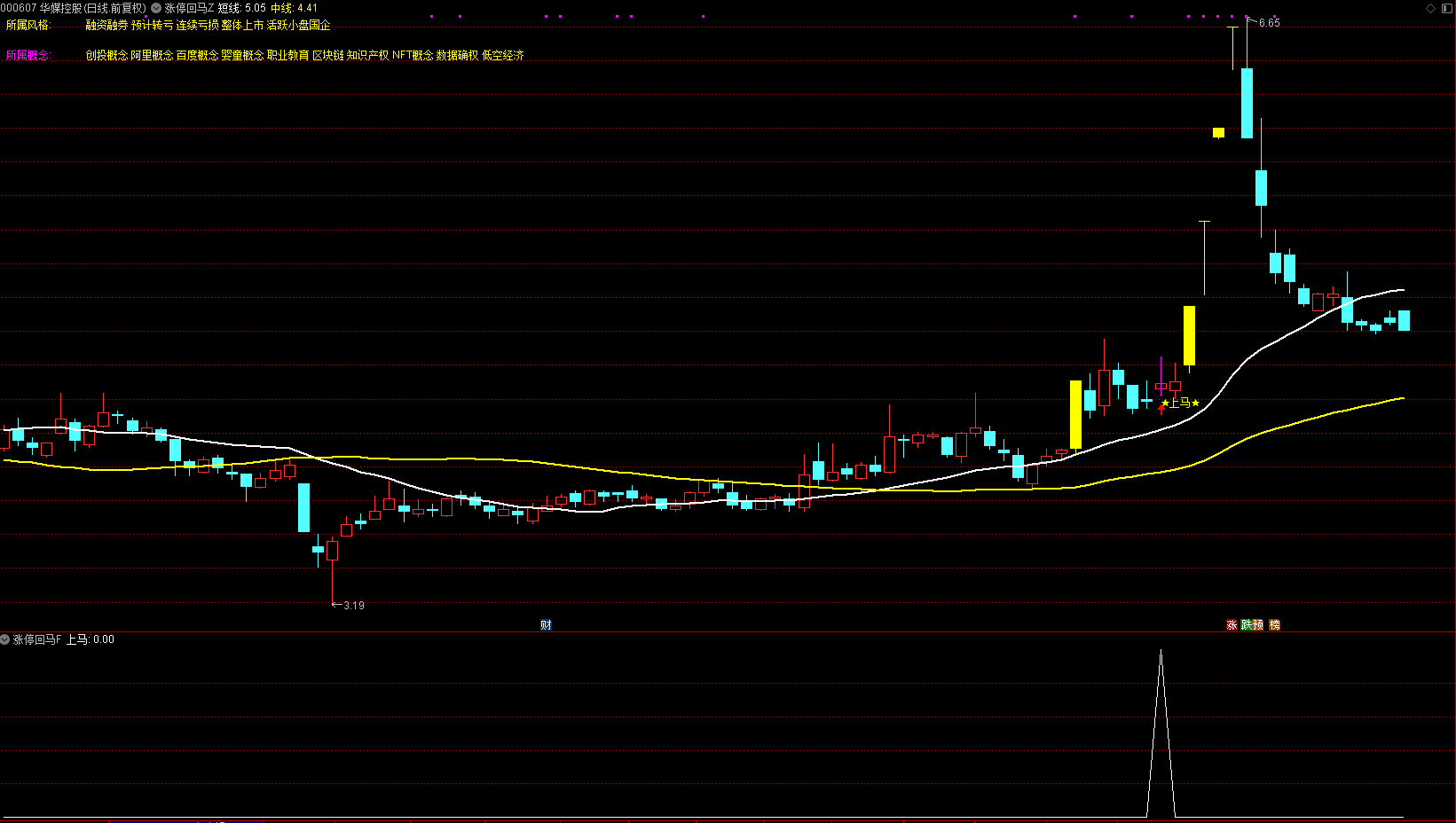Open the 涨停回马F sub-indicator dropdown arrow
The image size is (1456, 823).
click(4, 639)
